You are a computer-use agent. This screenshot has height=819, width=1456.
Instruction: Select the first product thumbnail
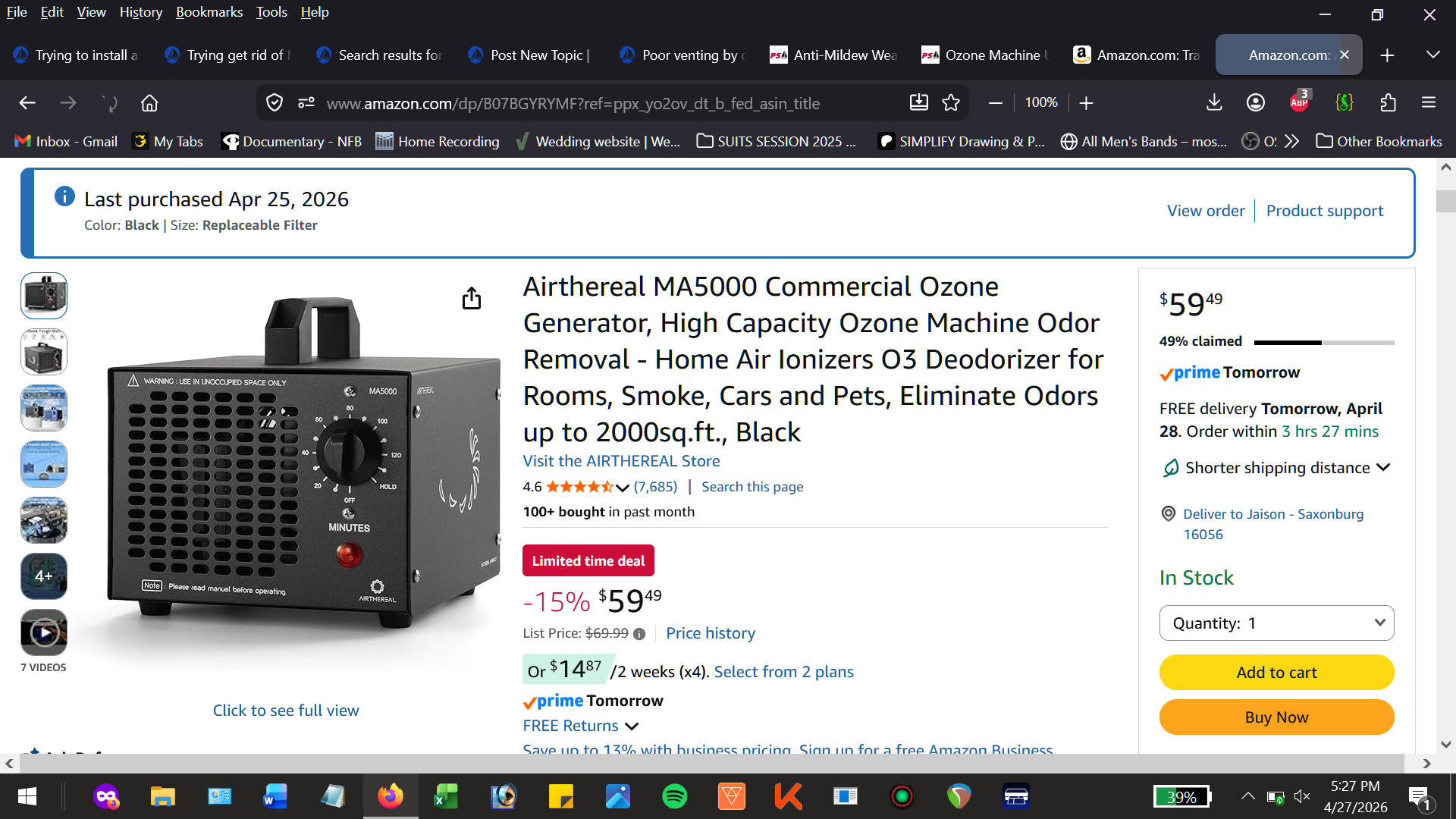click(x=44, y=296)
